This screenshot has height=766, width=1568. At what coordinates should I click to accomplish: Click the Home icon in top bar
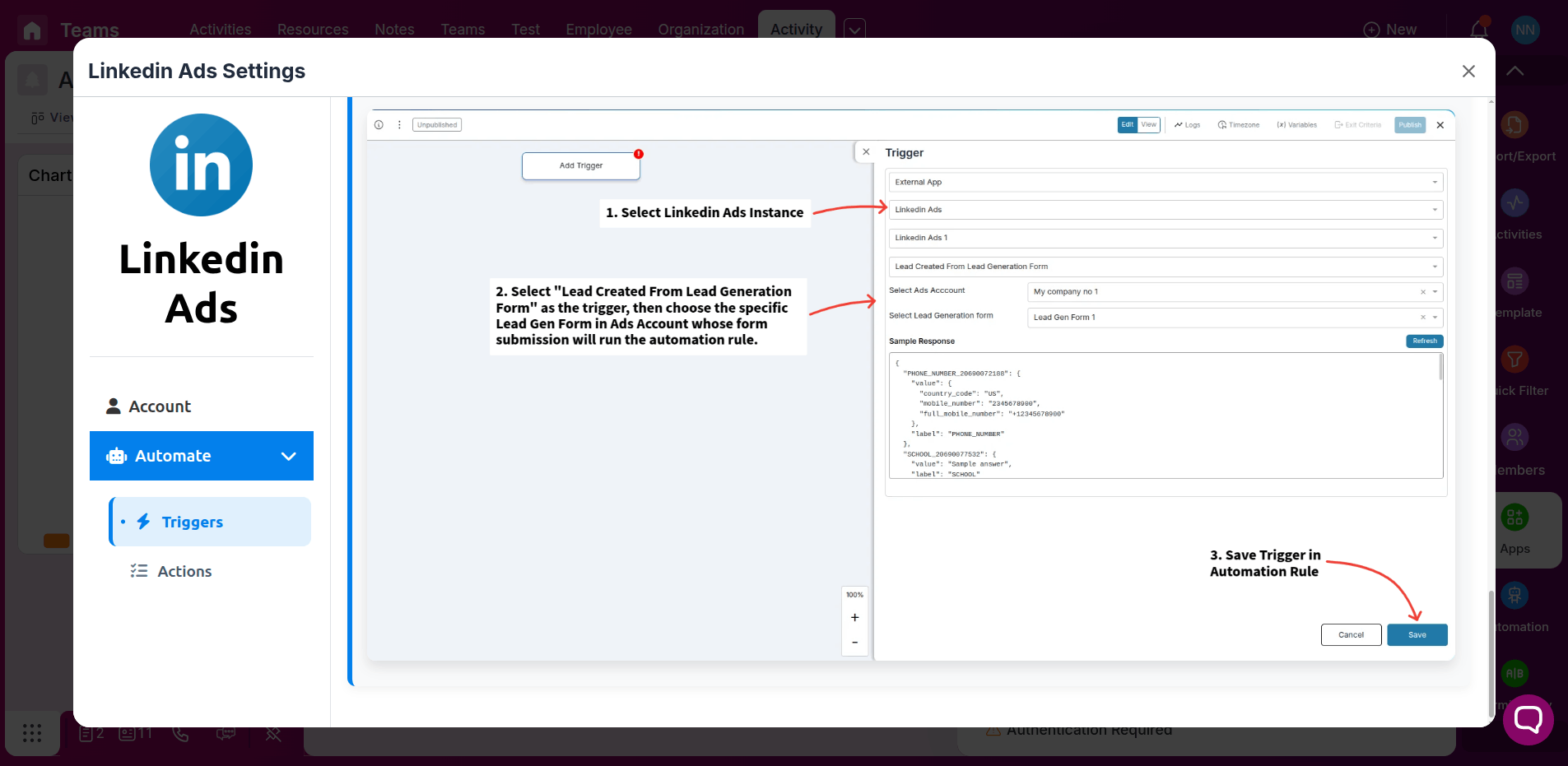pyautogui.click(x=32, y=30)
